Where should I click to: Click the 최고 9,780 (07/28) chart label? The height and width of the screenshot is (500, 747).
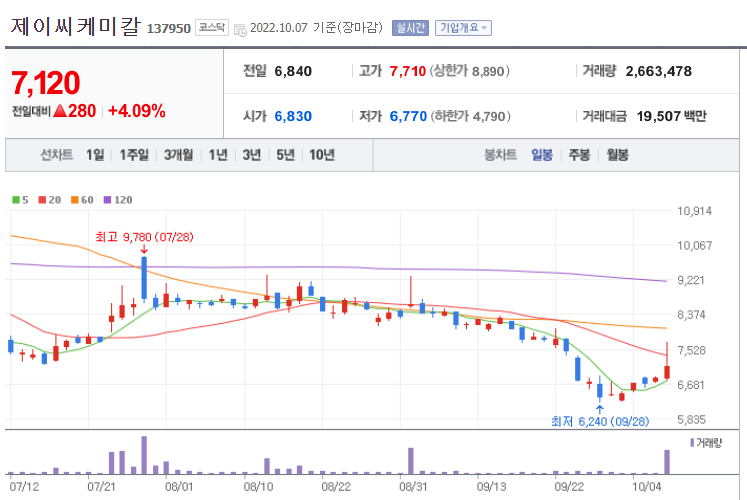[144, 237]
